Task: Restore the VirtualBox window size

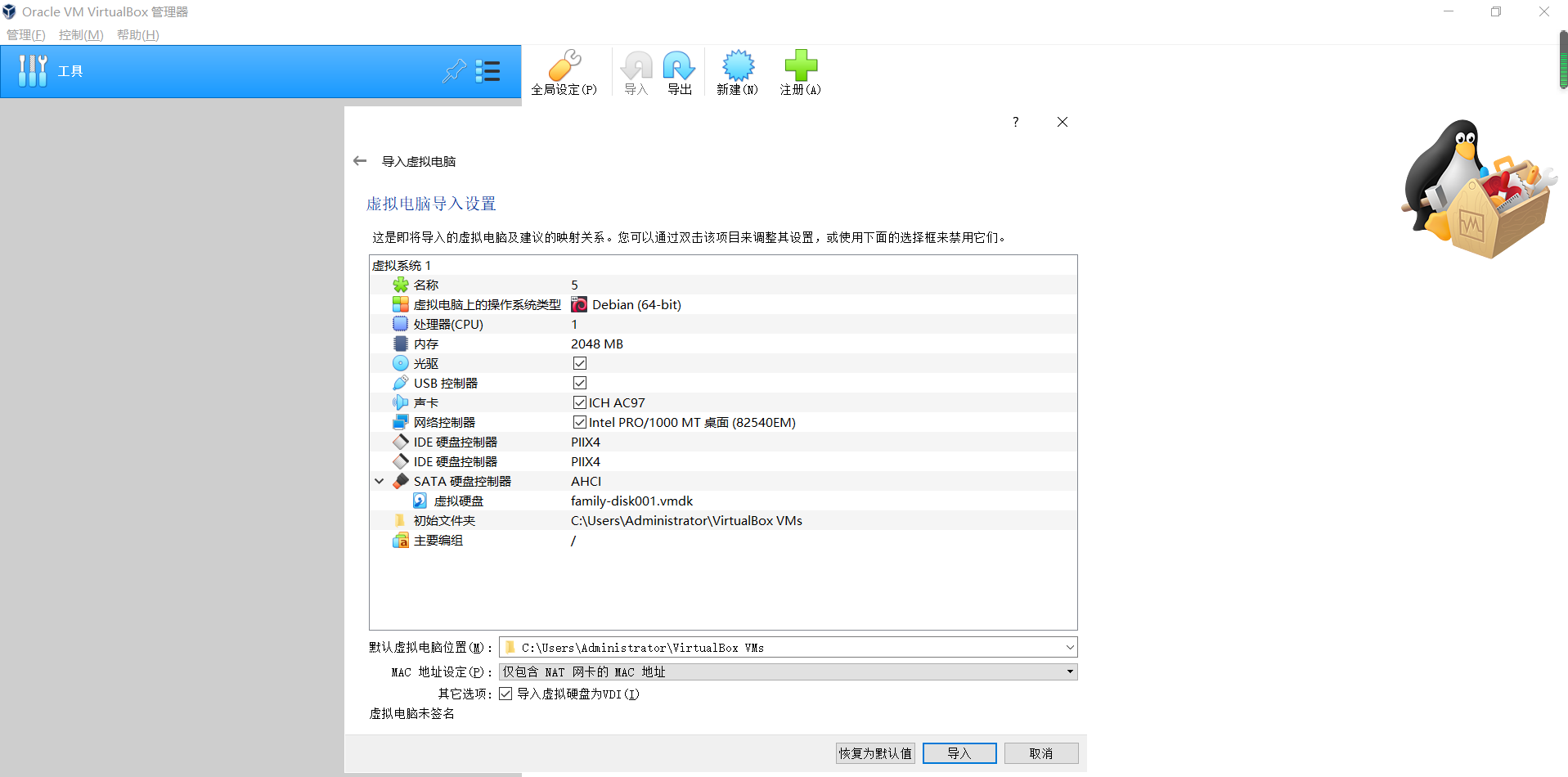Action: [x=1496, y=11]
